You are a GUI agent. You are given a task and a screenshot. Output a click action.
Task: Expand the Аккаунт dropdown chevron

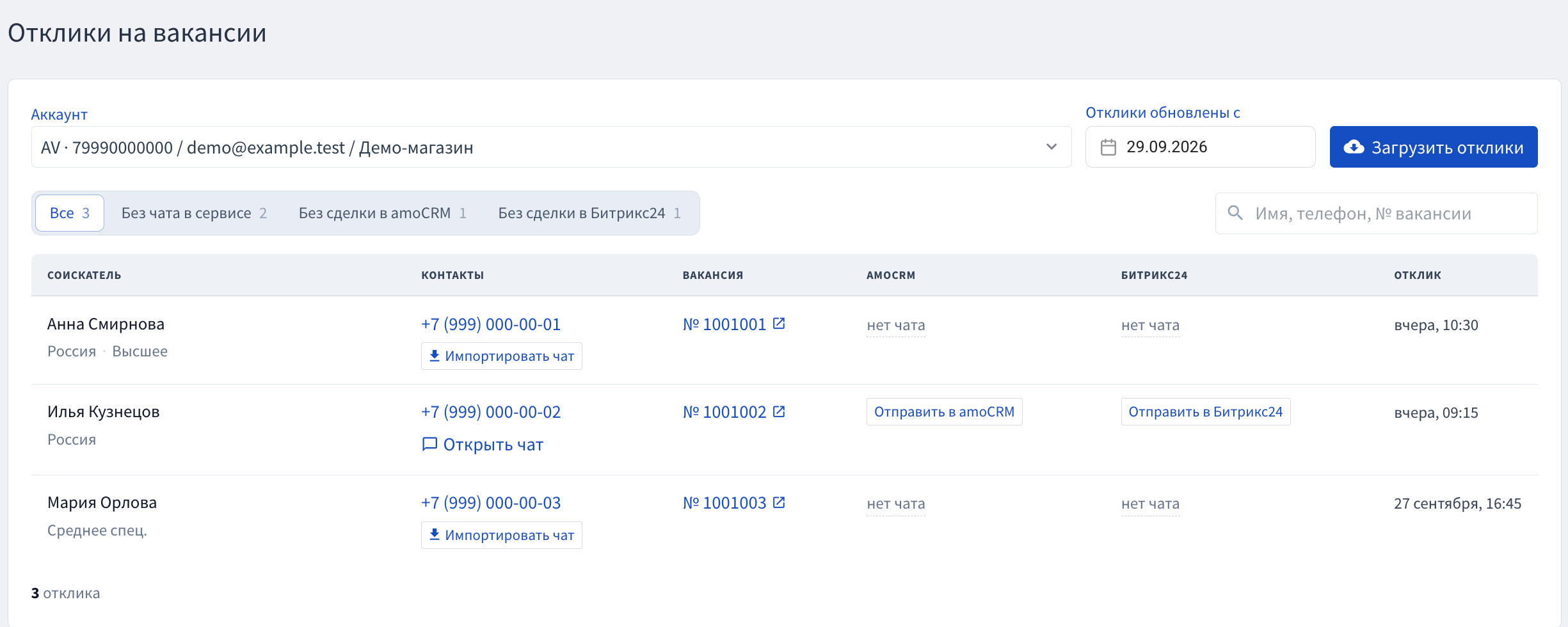point(1051,147)
